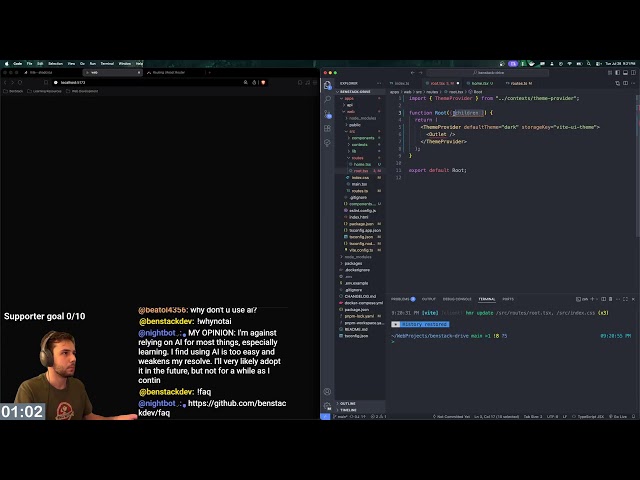Image resolution: width=640 pixels, height=480 pixels.
Task: Open the Web Development bookmarks folder
Action: point(82,91)
